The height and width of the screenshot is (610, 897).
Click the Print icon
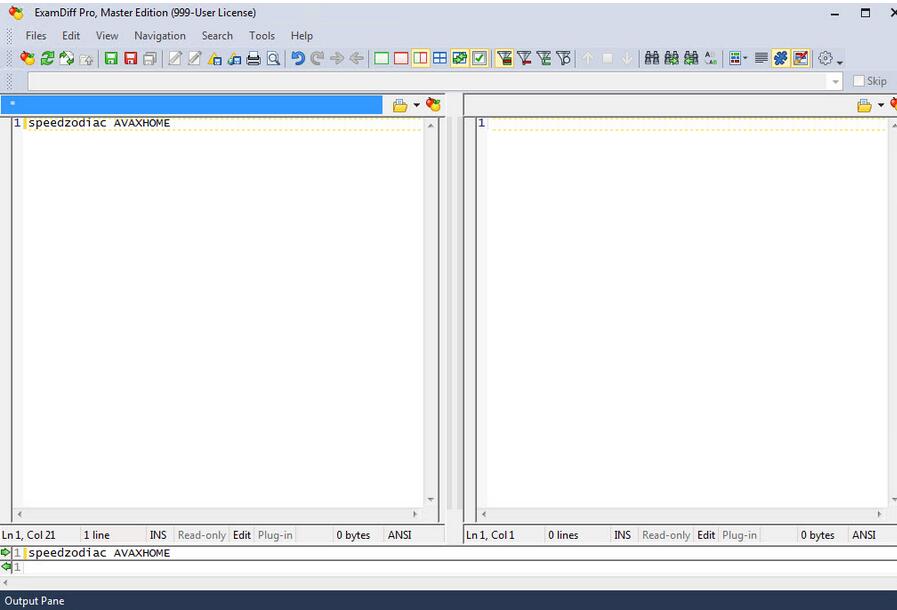253,58
